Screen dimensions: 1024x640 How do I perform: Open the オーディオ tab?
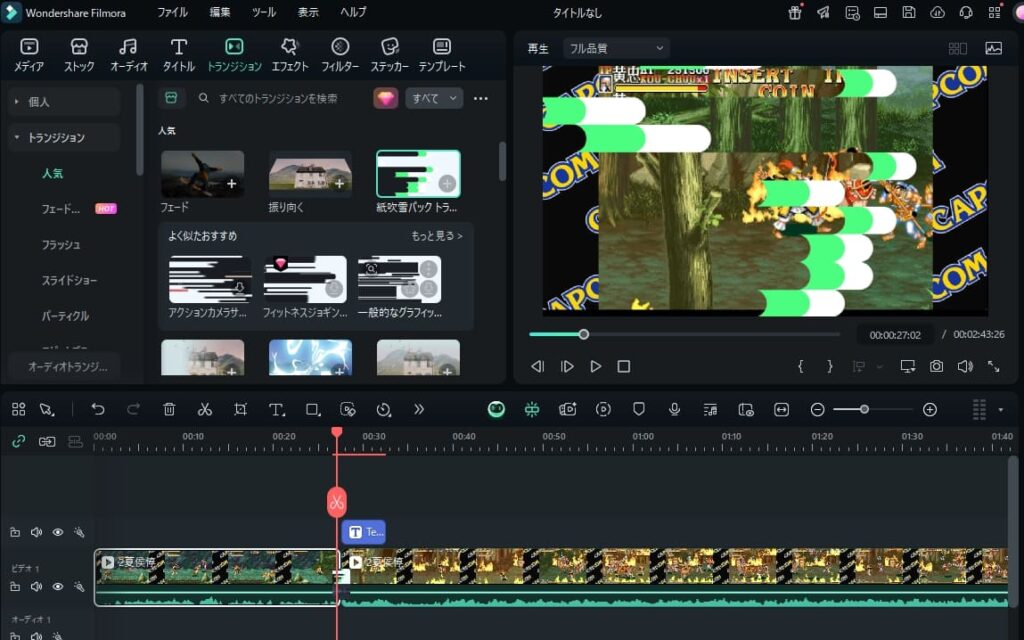(x=129, y=54)
